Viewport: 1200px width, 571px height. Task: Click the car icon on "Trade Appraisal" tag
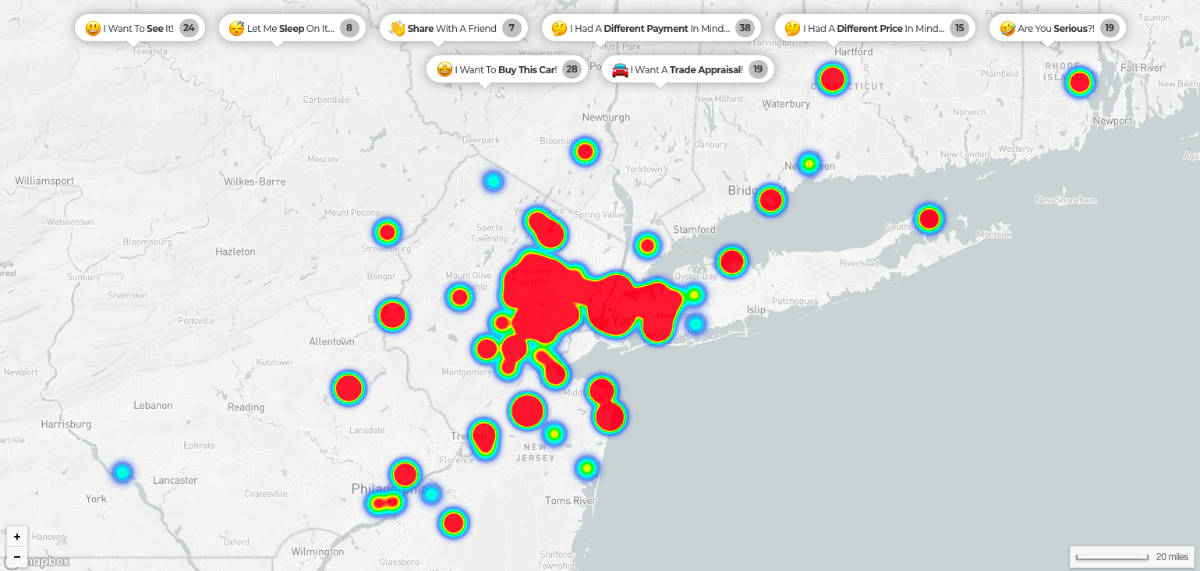tap(620, 69)
